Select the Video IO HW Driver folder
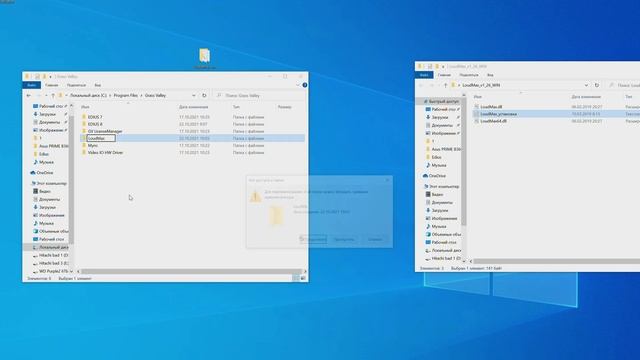The height and width of the screenshot is (360, 640). pyautogui.click(x=105, y=153)
